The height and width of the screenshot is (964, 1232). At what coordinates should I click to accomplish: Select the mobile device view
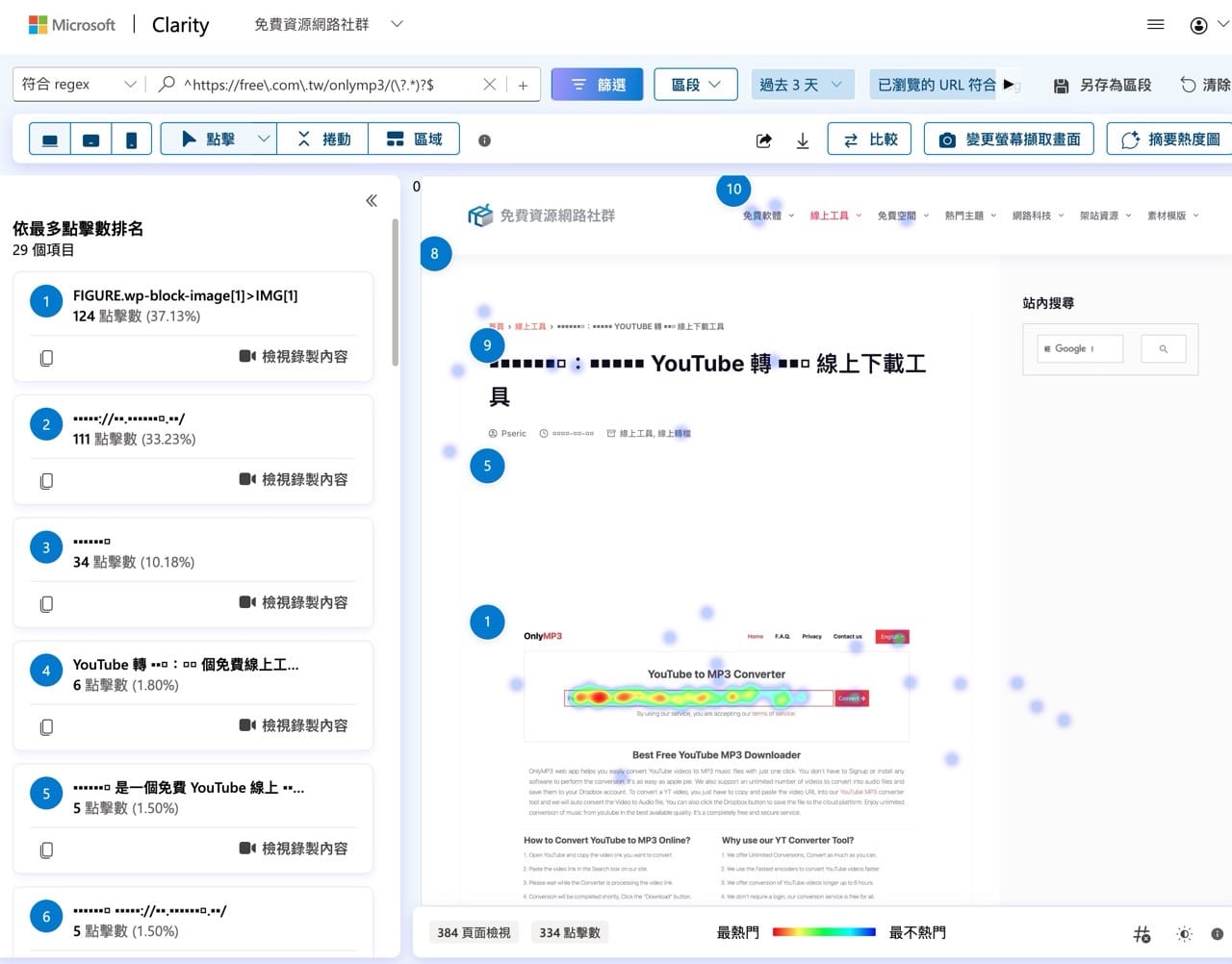click(131, 140)
